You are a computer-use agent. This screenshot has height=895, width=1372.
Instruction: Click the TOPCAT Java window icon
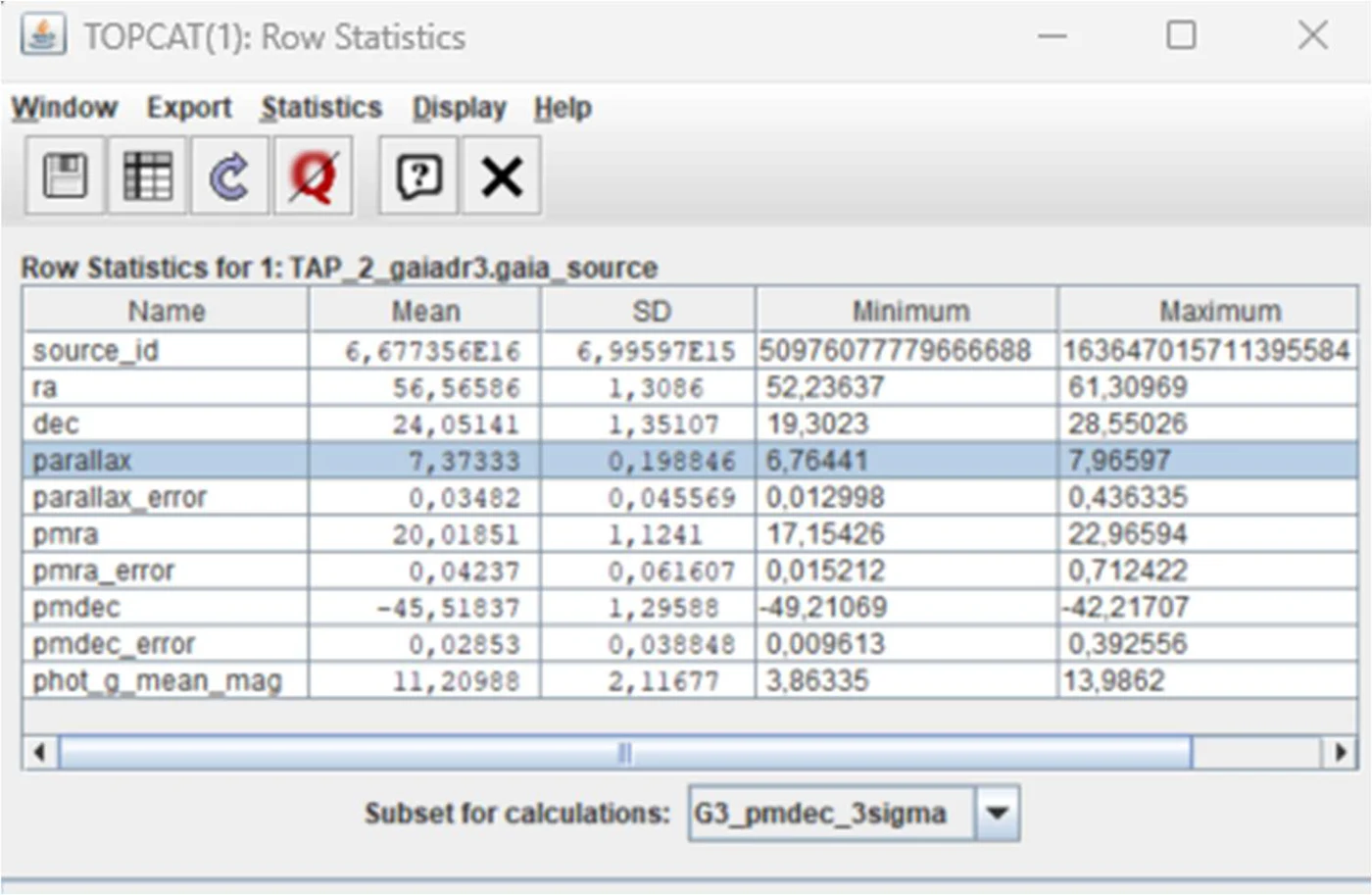coord(43,36)
